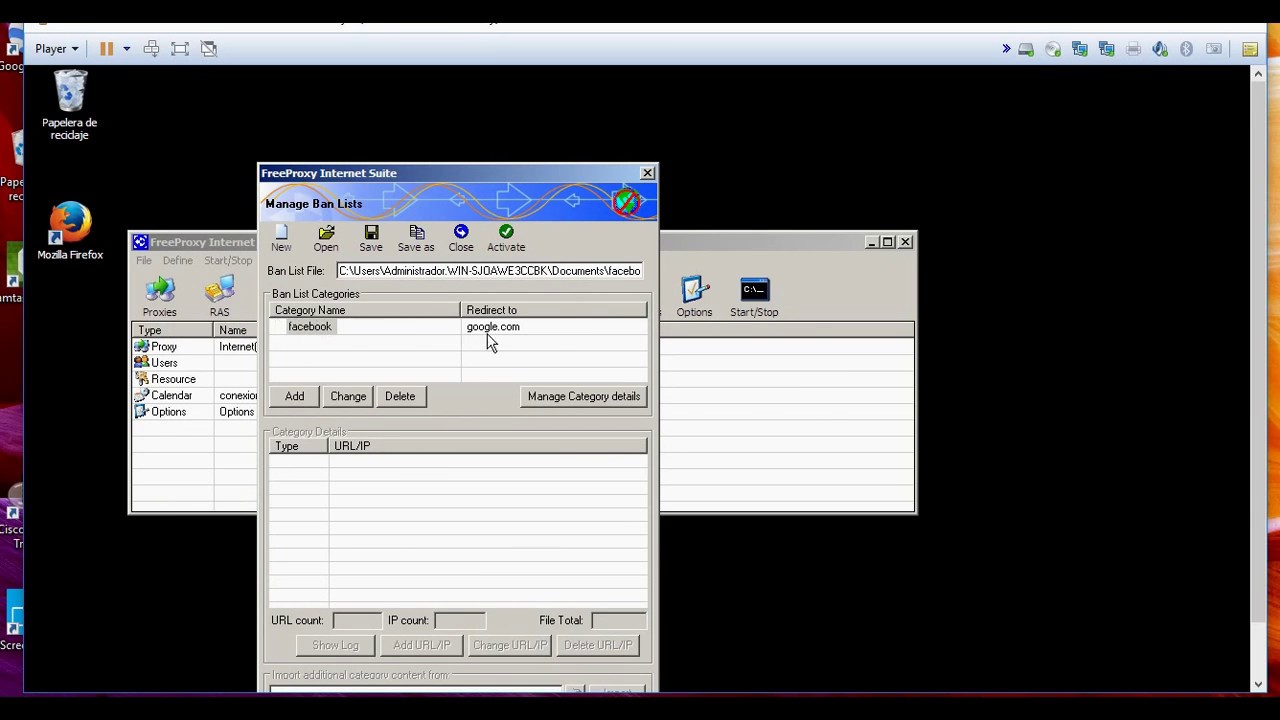This screenshot has height=720, width=1280.
Task: Click the double-chevron expand icon in Player bar
Action: (x=1006, y=49)
